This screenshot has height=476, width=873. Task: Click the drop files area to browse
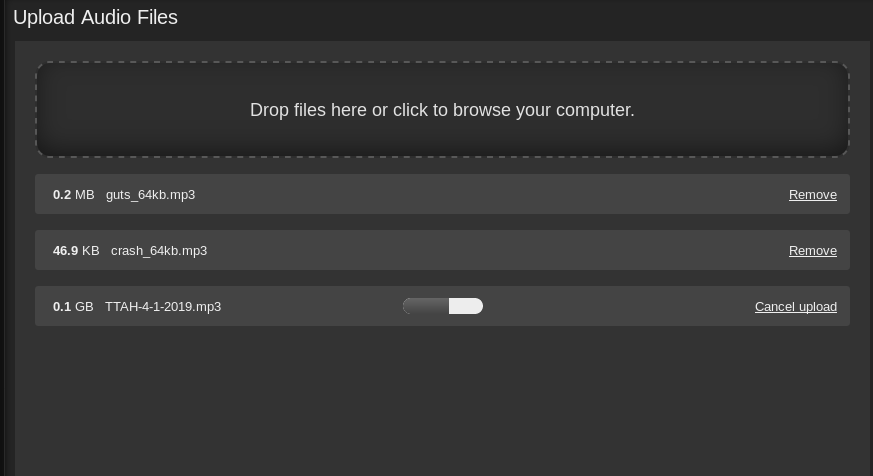point(442,110)
